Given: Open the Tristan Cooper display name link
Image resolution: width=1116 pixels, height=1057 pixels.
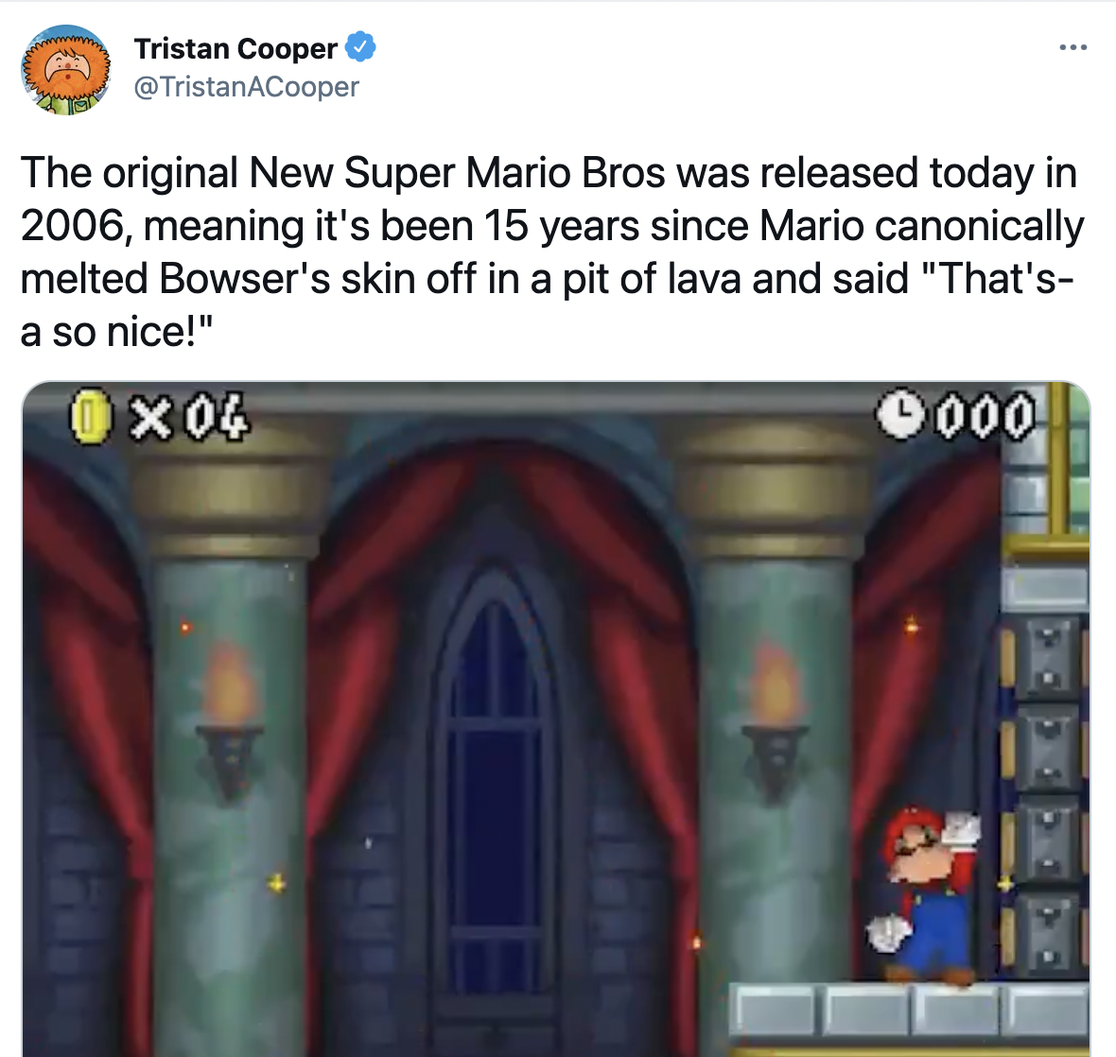Looking at the screenshot, I should [x=236, y=48].
